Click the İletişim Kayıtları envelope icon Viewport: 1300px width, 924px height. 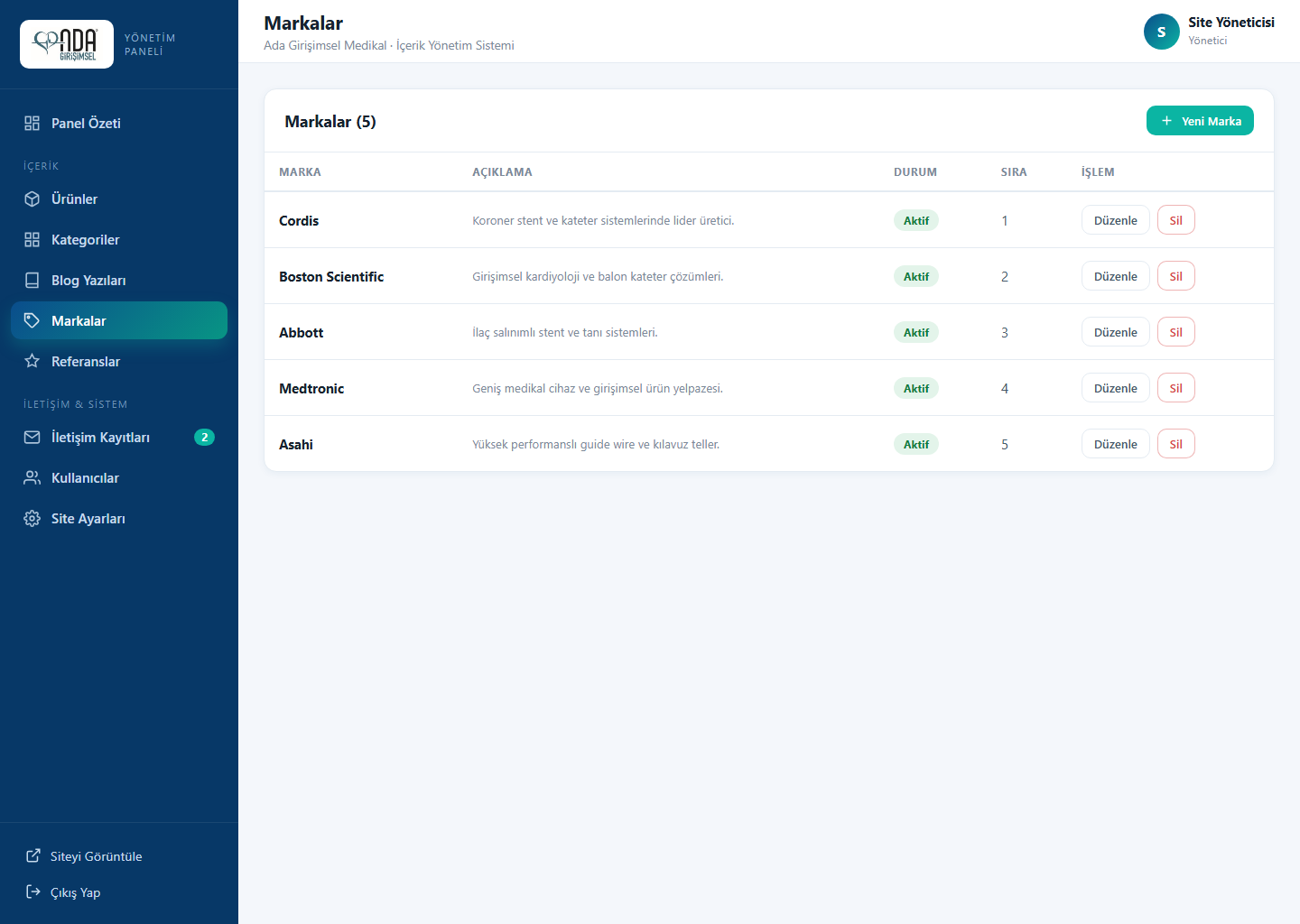[x=32, y=438]
